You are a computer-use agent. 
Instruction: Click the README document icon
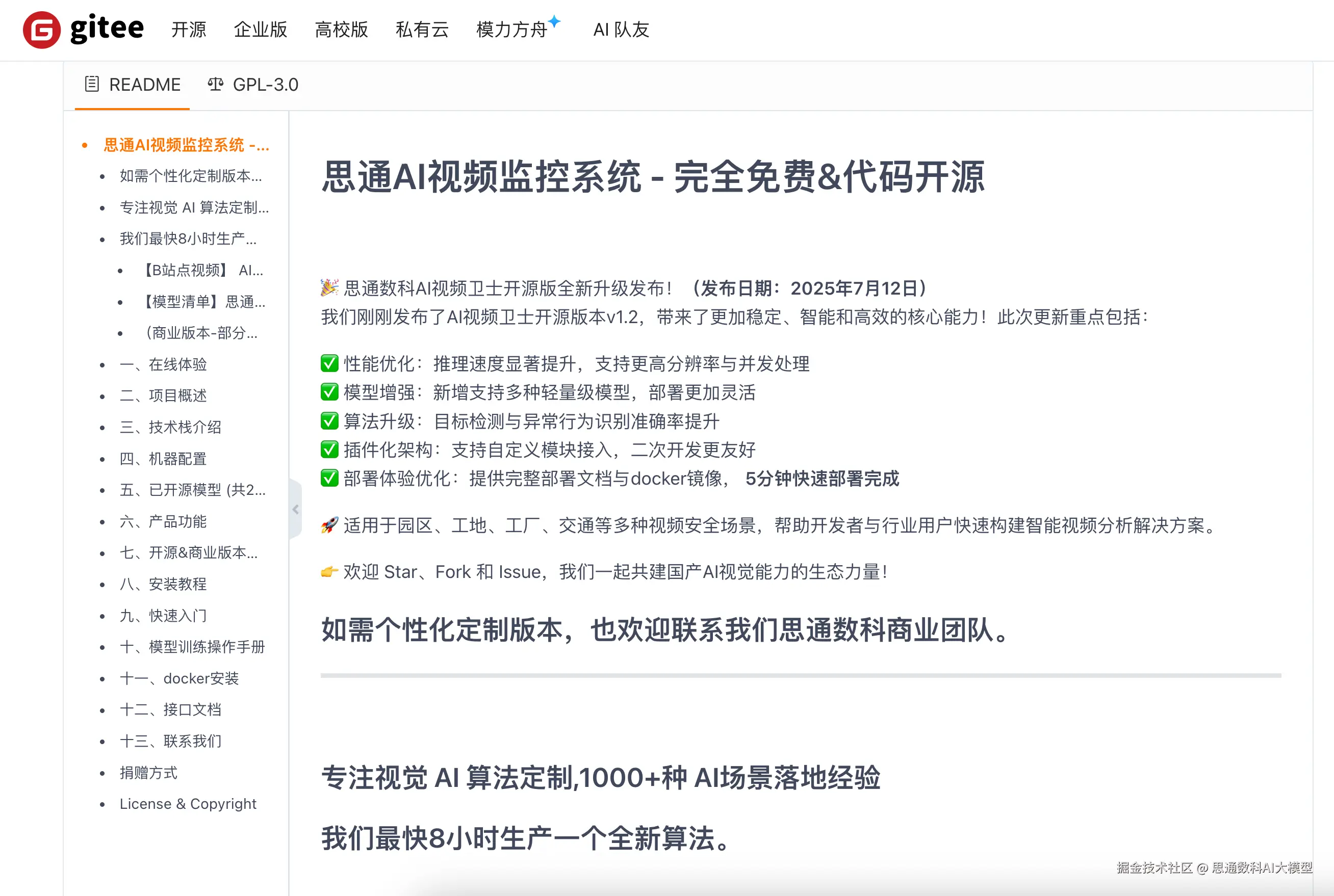pyautogui.click(x=91, y=85)
